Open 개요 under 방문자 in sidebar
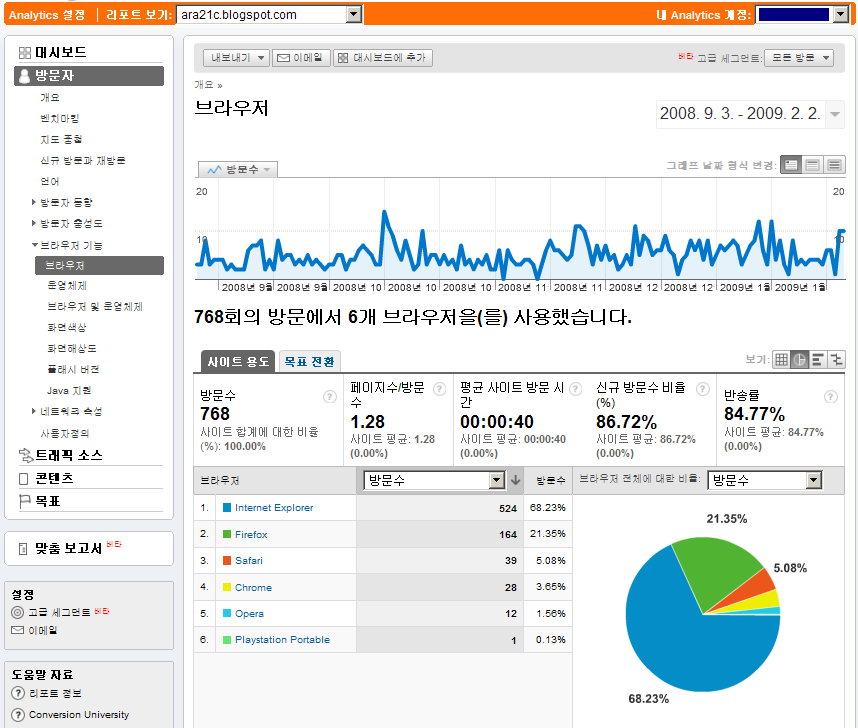Viewport: 858px width, 728px height. 50,97
